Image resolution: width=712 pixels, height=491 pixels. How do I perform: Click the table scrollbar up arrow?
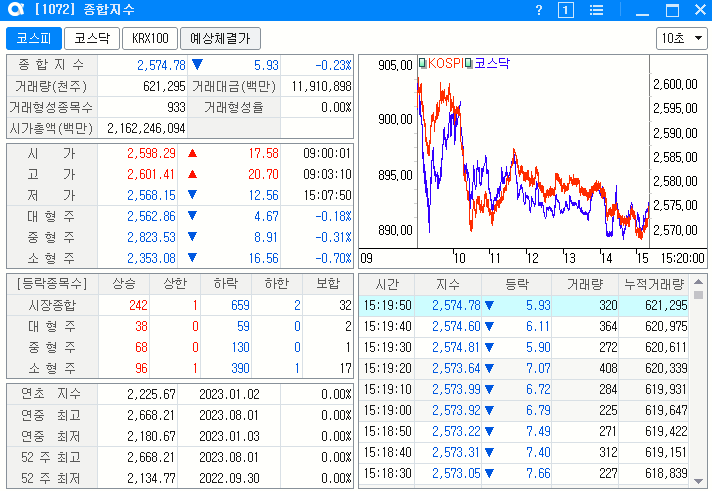tap(698, 282)
